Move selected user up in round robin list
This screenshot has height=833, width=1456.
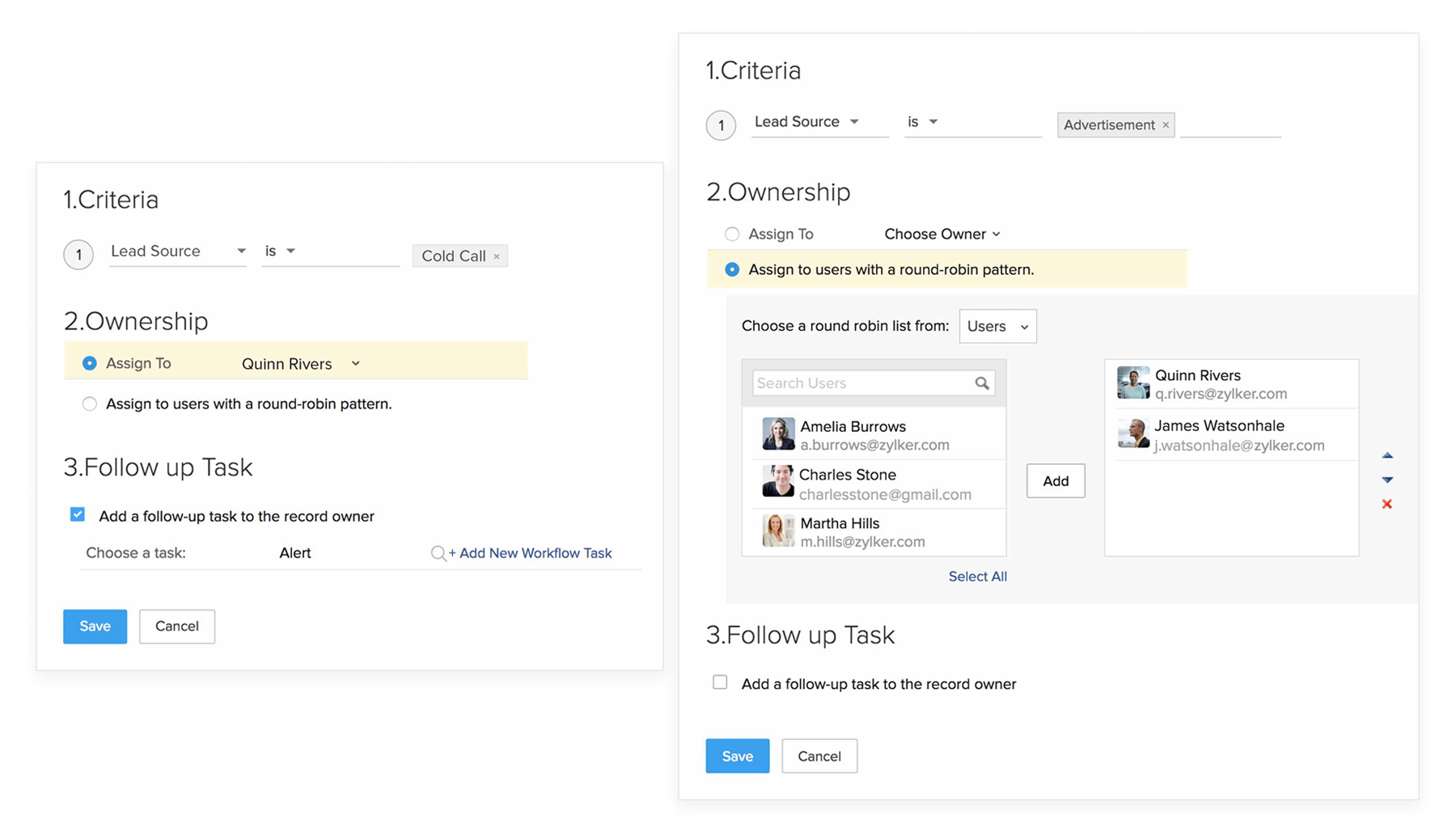(x=1387, y=455)
